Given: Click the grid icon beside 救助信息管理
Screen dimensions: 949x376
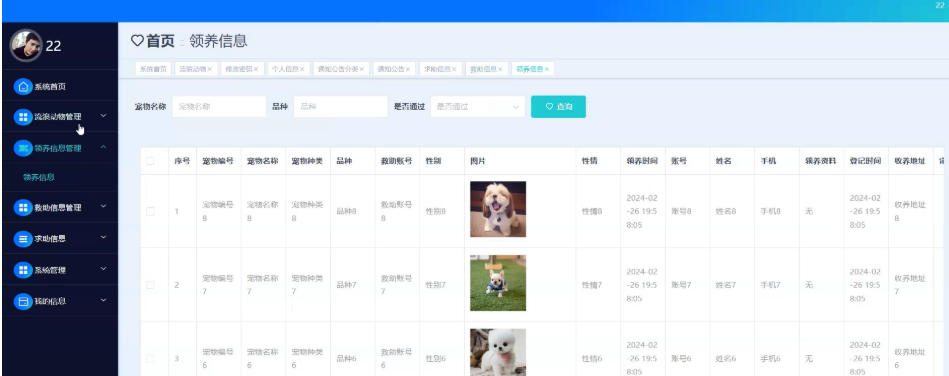Looking at the screenshot, I should 23,208.
